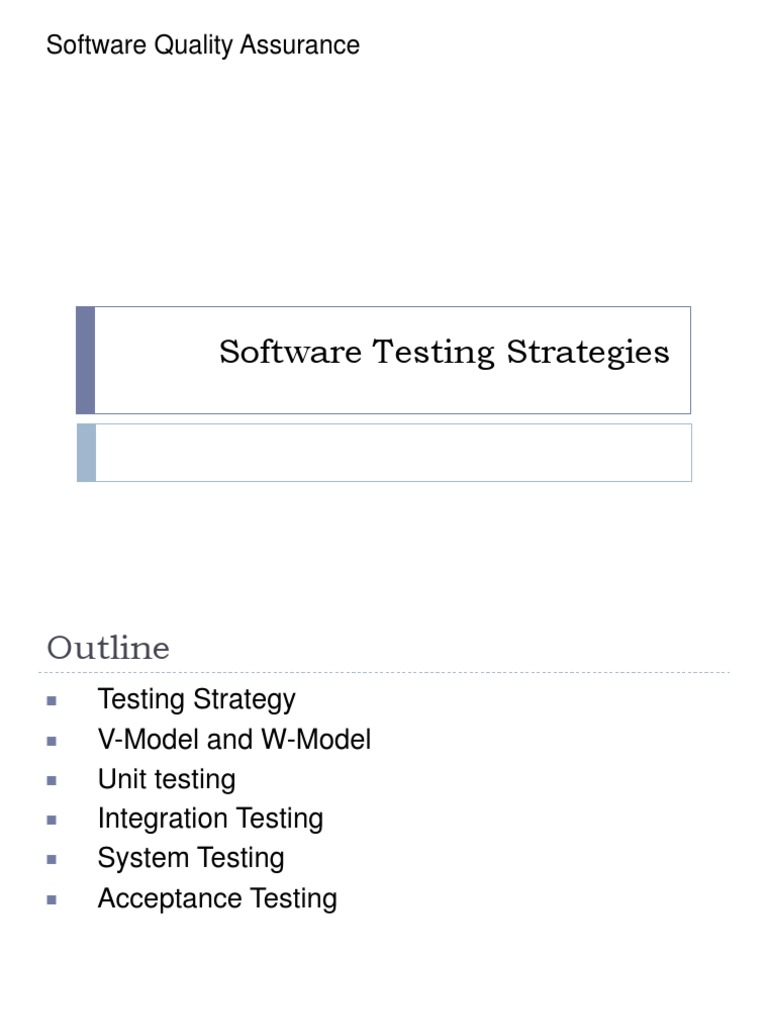Select the bullet next to V-Model and W-Model
Viewport: 768px width, 1024px height.
click(52, 740)
